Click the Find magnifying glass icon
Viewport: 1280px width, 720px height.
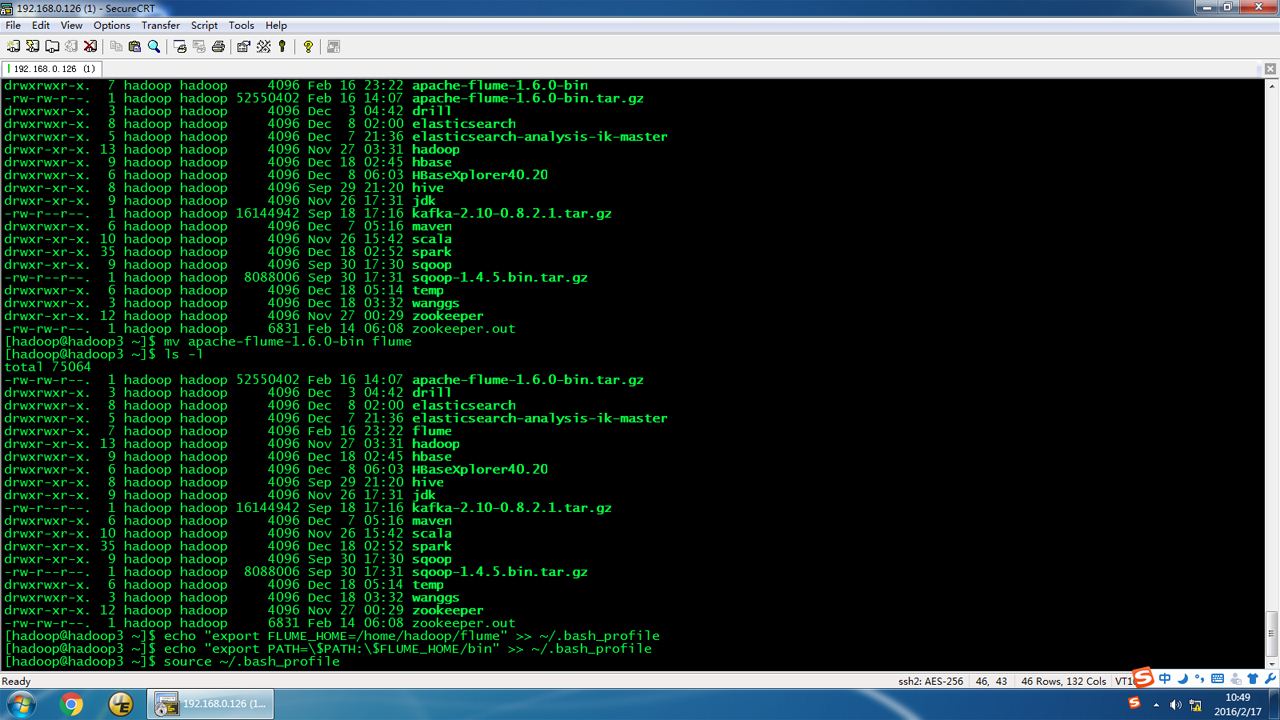click(x=154, y=46)
